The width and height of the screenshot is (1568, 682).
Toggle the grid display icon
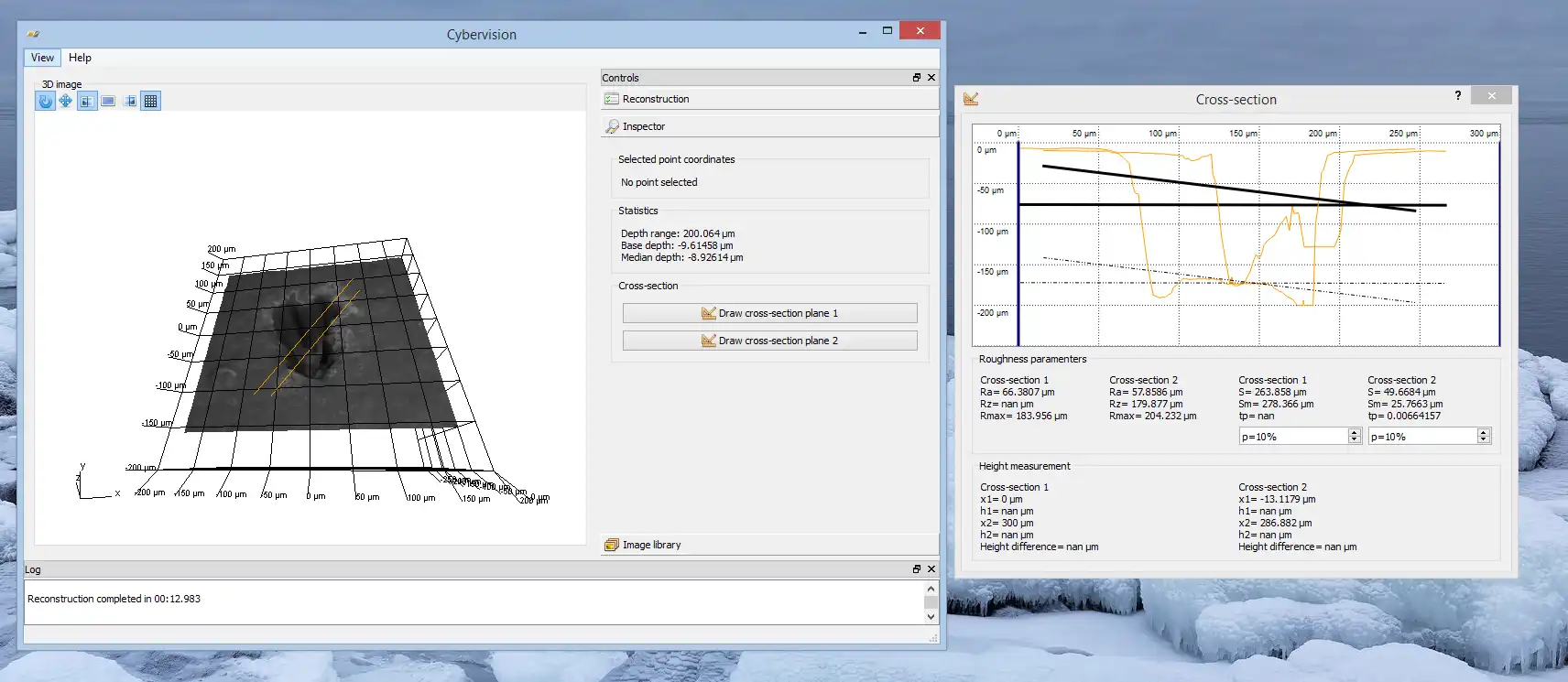[x=151, y=101]
